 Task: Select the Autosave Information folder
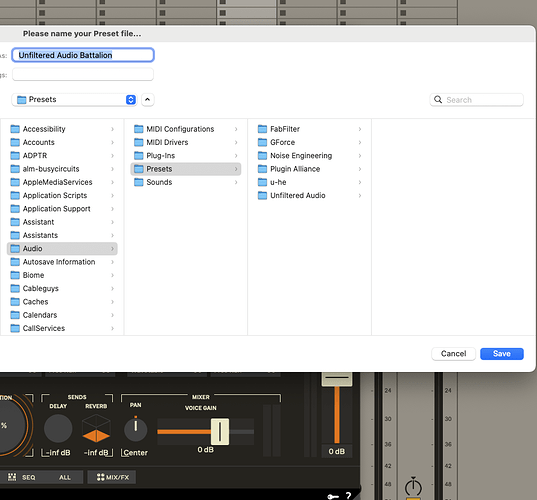[x=62, y=262]
